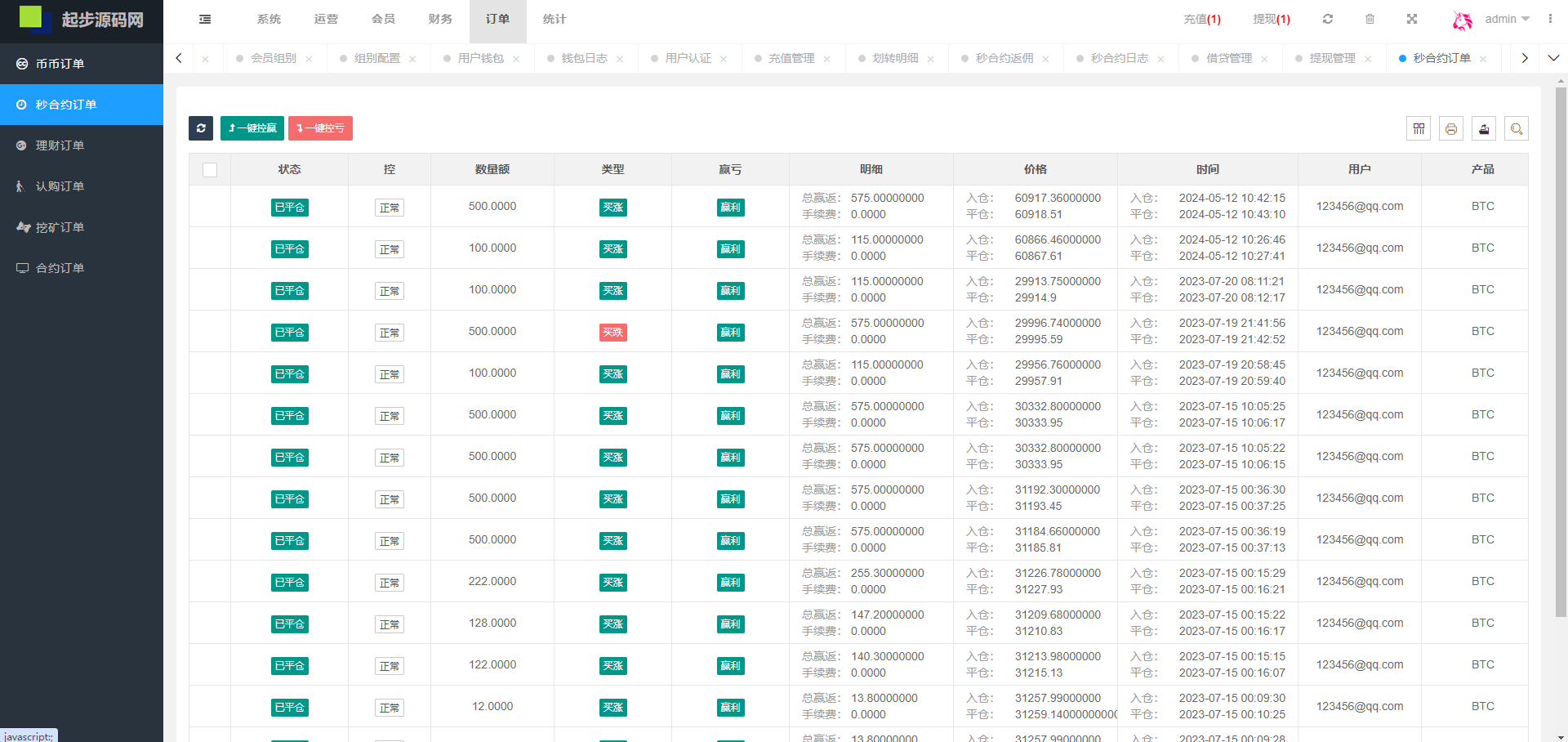Expand the tab operations down-chevron menu
Viewport: 1568px width, 742px height.
tap(1553, 58)
